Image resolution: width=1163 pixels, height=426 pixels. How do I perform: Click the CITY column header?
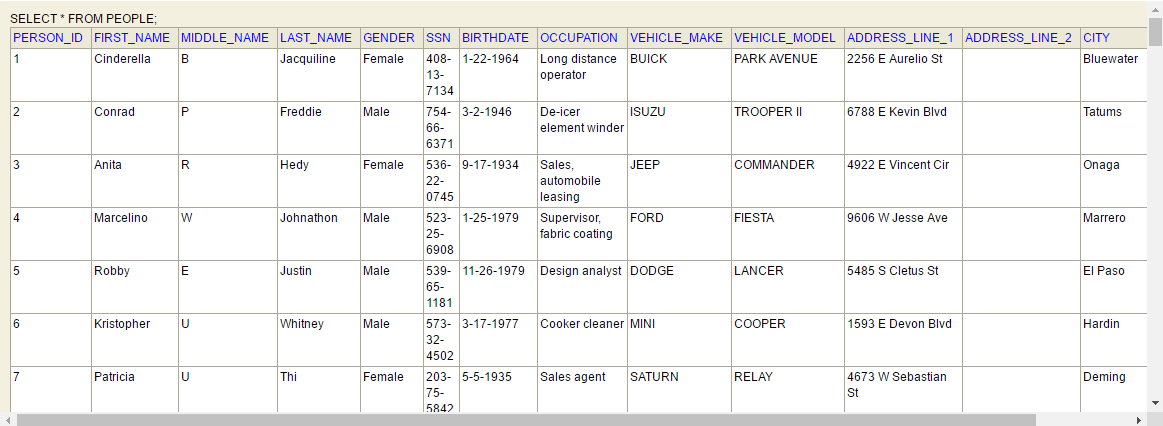tap(1096, 38)
